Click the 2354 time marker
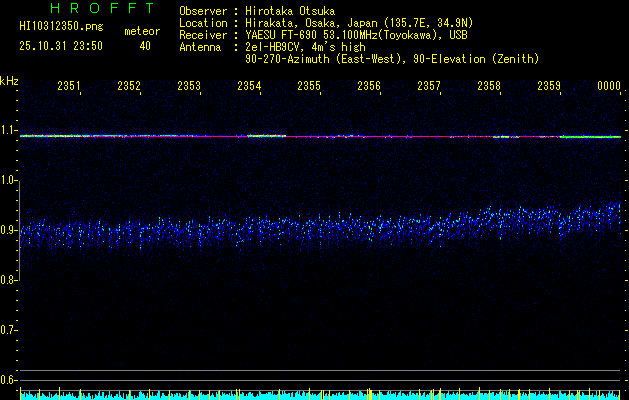 (249, 87)
